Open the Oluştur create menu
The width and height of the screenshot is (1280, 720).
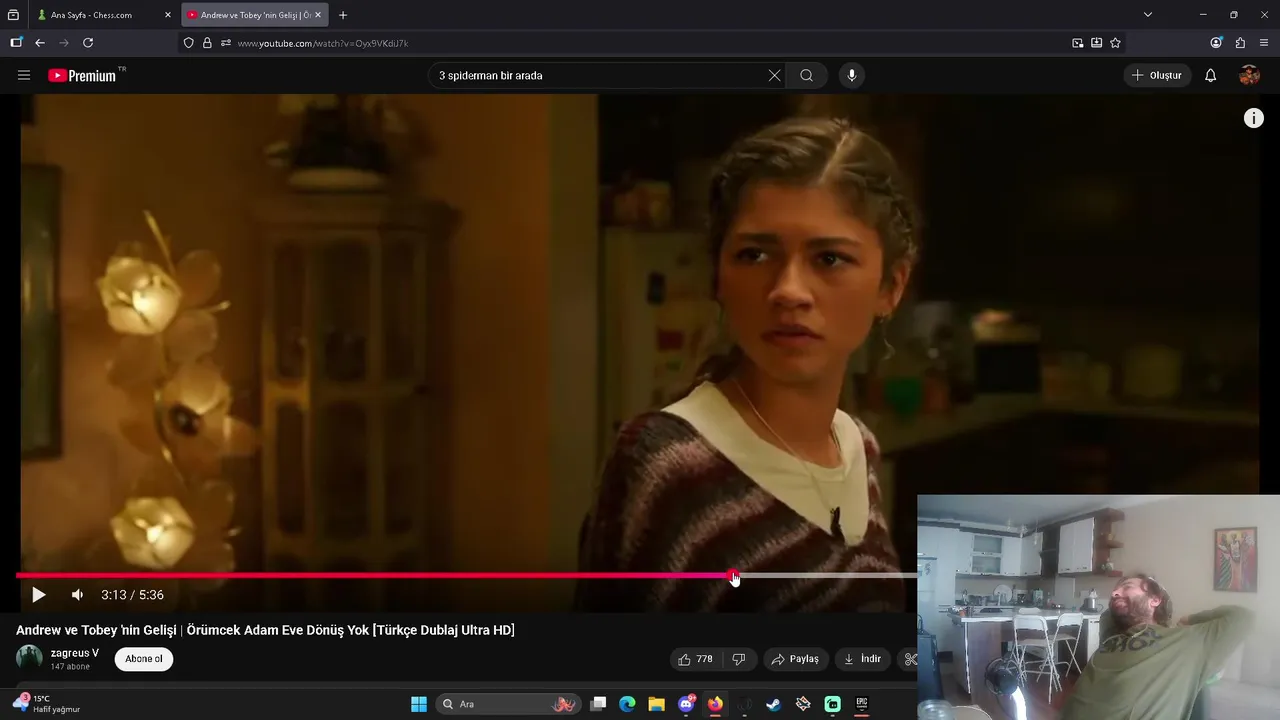(1157, 75)
